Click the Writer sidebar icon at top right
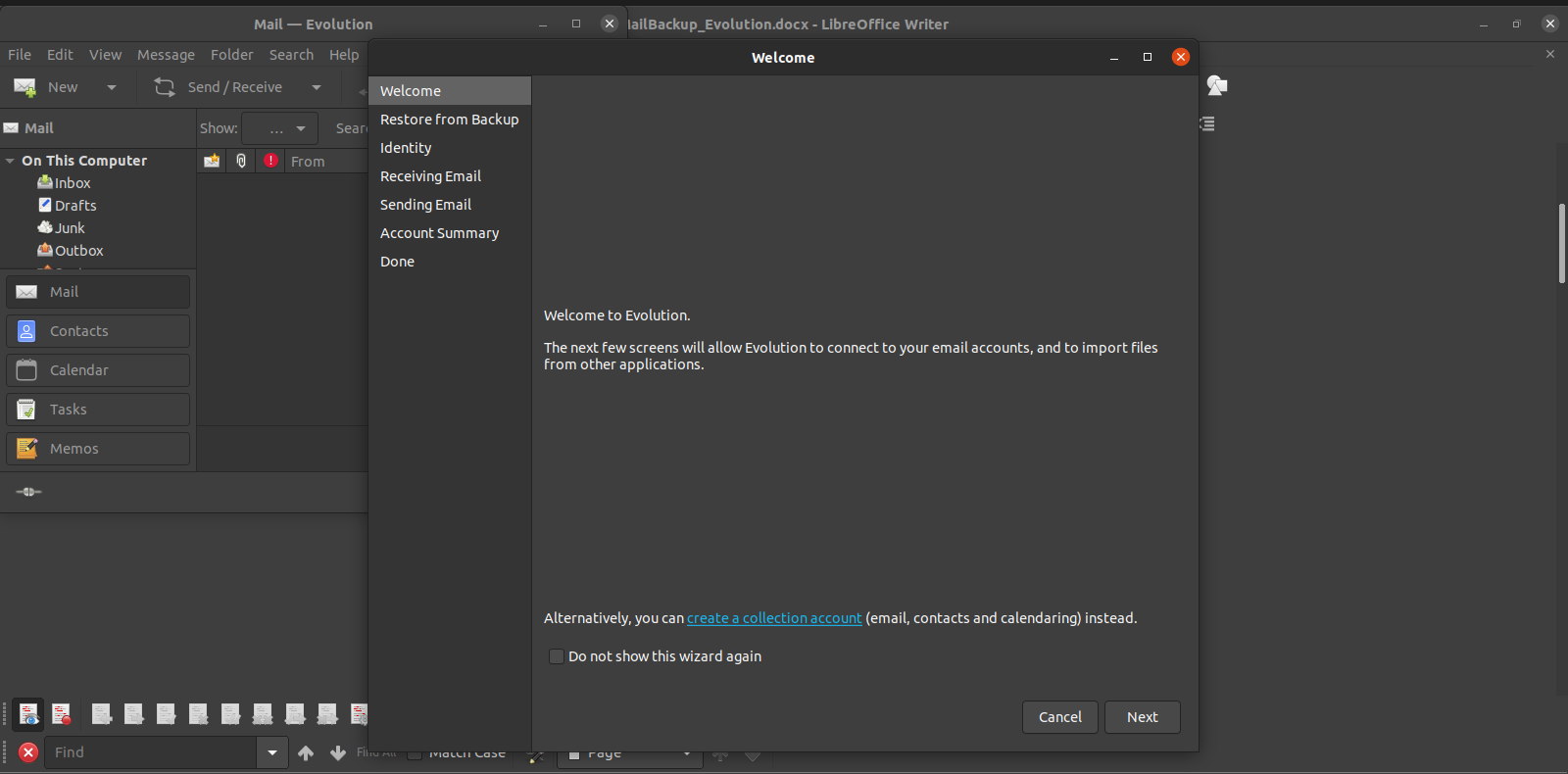The height and width of the screenshot is (774, 1568). [1217, 86]
